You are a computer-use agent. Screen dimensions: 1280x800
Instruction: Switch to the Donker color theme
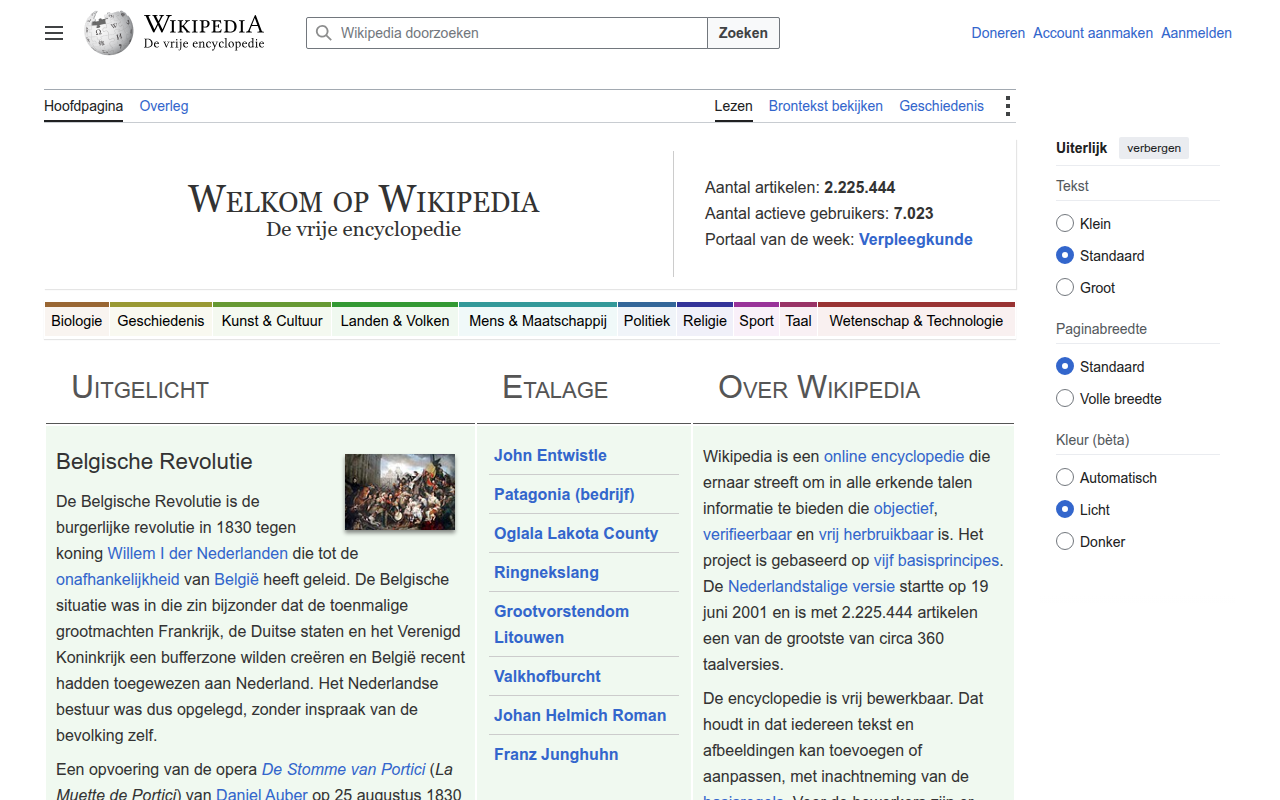[x=1065, y=542]
